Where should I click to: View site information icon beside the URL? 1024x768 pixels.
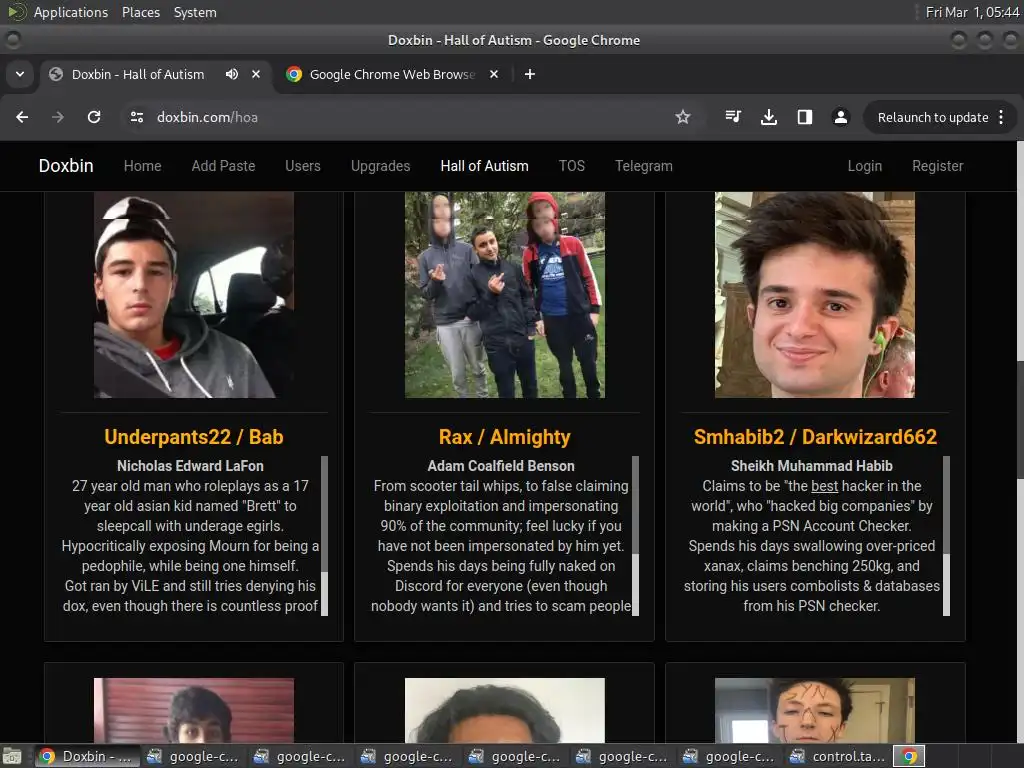tap(136, 117)
